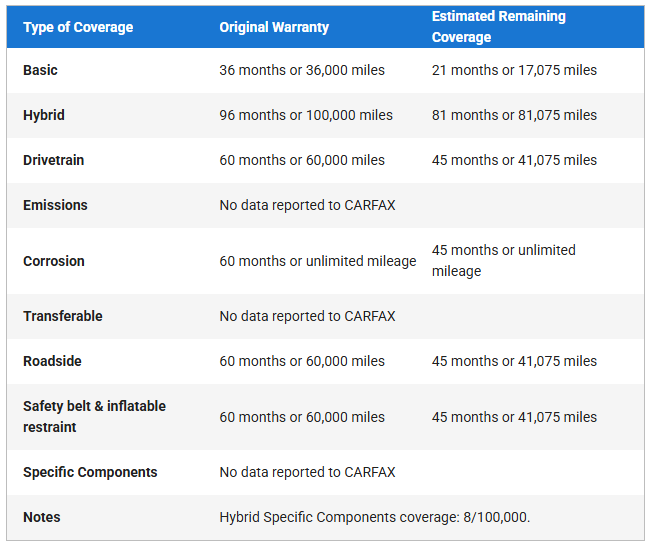Click Basic's 36 months or 36,000 miles
The height and width of the screenshot is (549, 653).
point(302,70)
